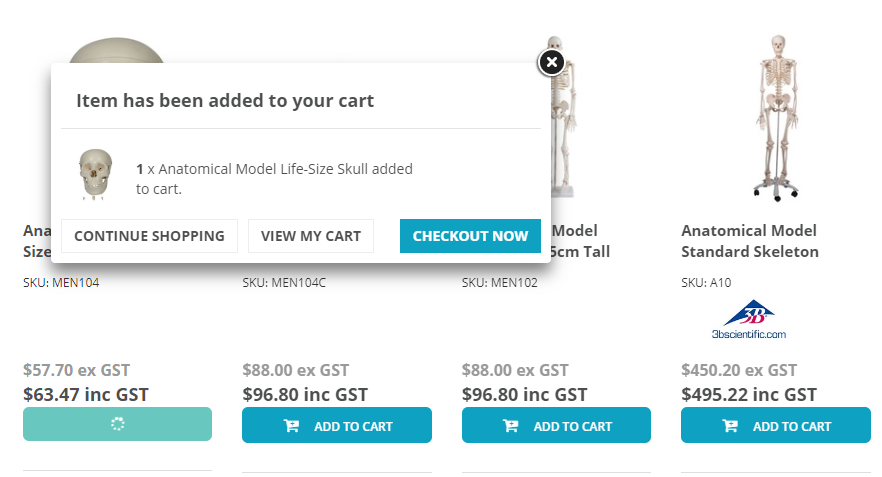
Task: Click $495.22 inc GST price
Action: click(x=749, y=394)
